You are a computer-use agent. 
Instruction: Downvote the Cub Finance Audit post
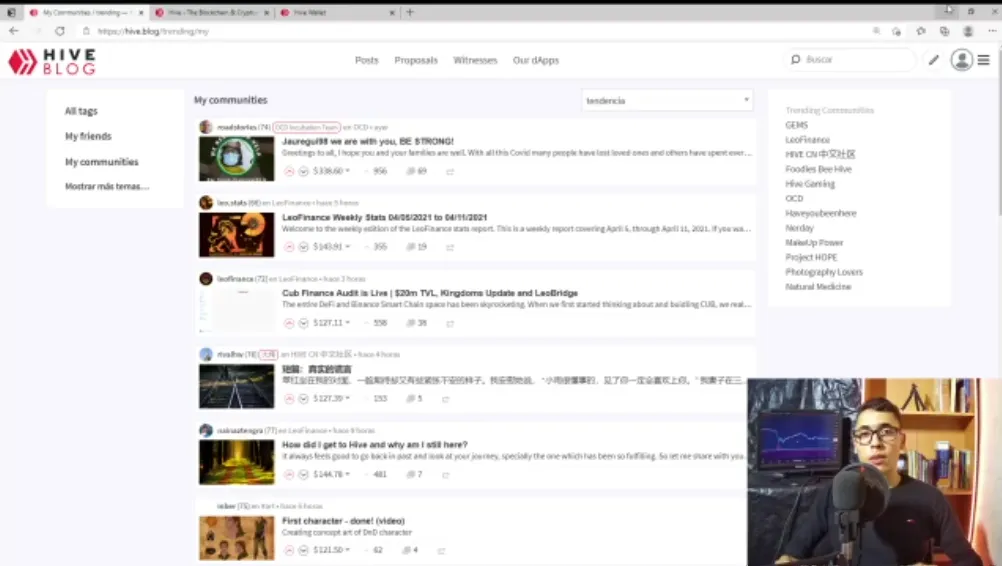point(304,323)
